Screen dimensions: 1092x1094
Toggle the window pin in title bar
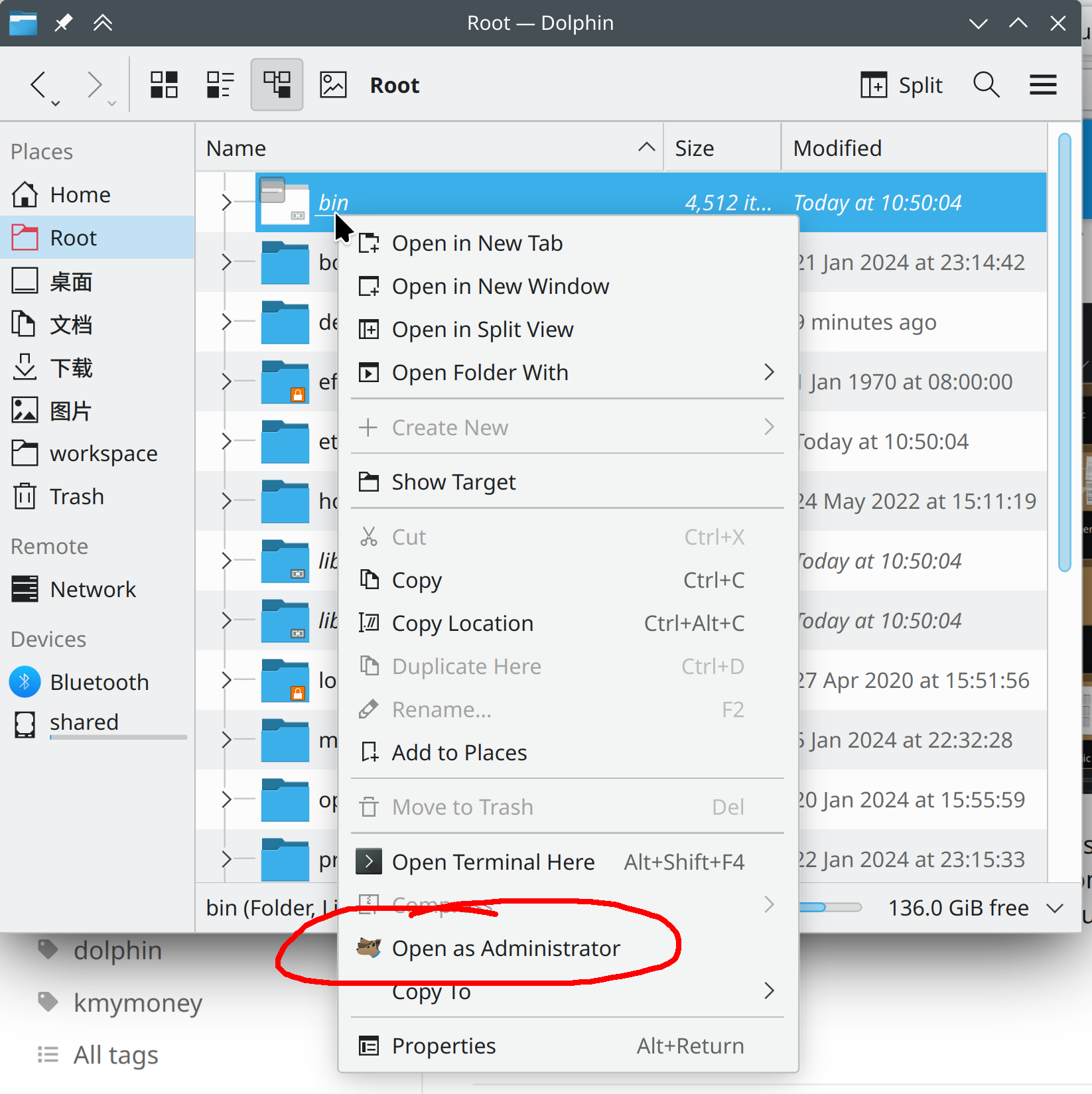[63, 22]
